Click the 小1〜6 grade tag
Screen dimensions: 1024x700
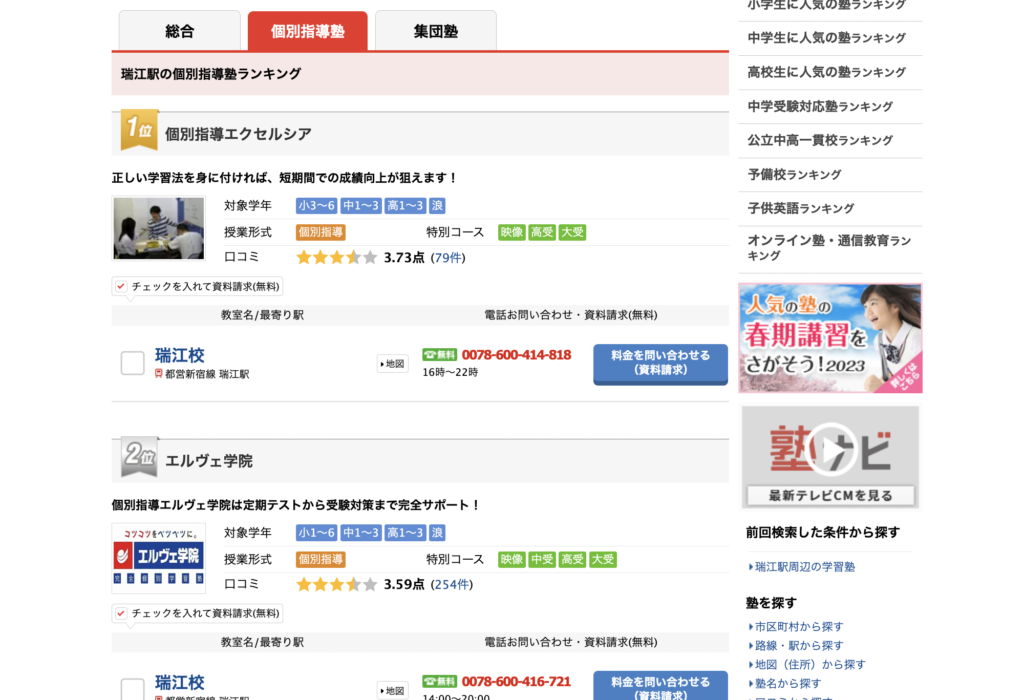click(317, 533)
